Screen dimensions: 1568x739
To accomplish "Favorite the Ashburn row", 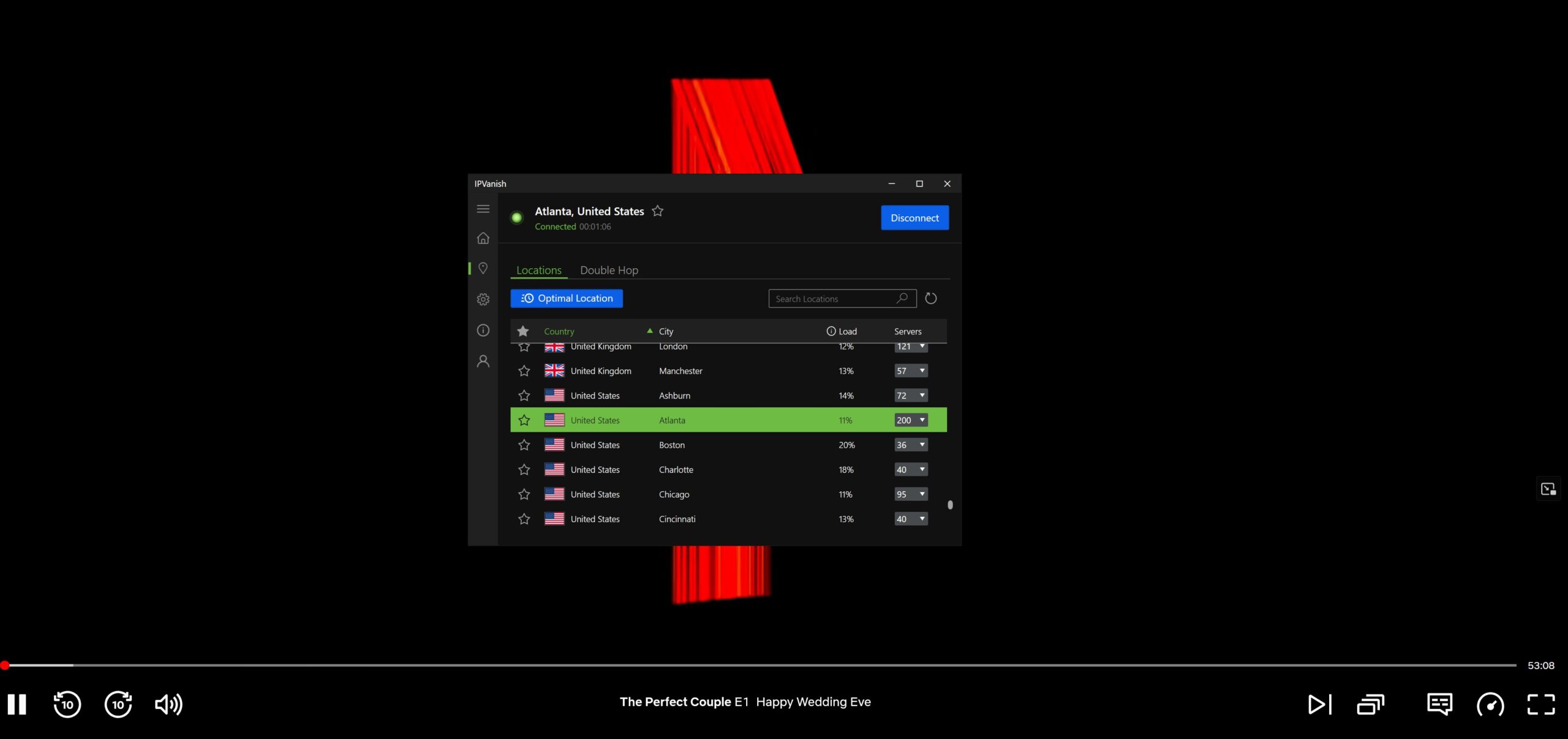I will [524, 396].
